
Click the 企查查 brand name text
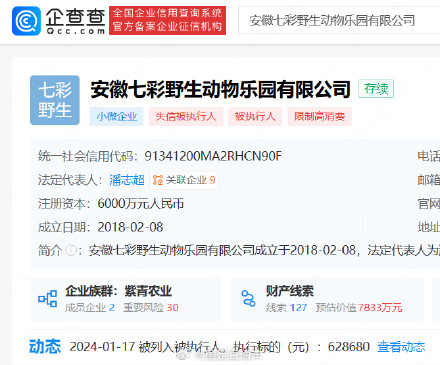coord(75,17)
